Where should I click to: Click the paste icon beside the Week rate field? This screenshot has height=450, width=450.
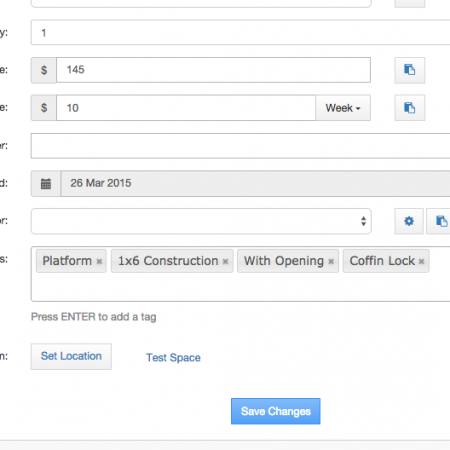410,108
